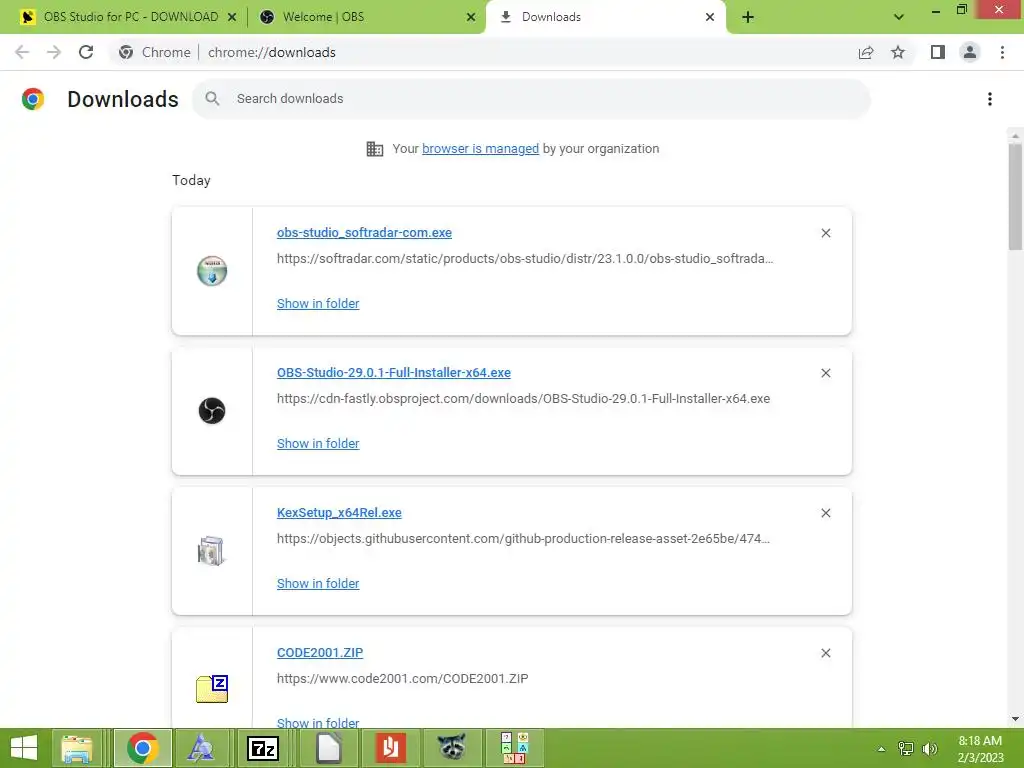Open the 7-Zip taskbar icon
Viewport: 1024px width, 768px height.
point(263,748)
